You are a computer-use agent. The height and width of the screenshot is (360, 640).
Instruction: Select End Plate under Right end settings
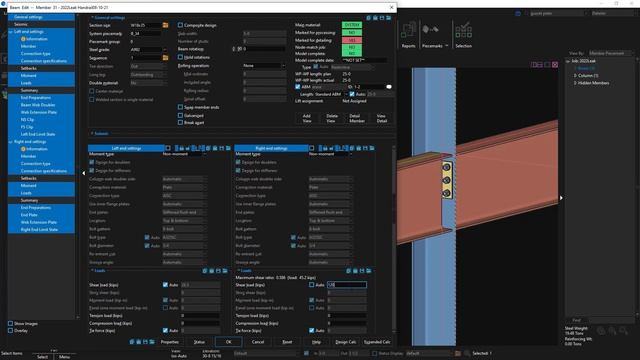[29, 215]
